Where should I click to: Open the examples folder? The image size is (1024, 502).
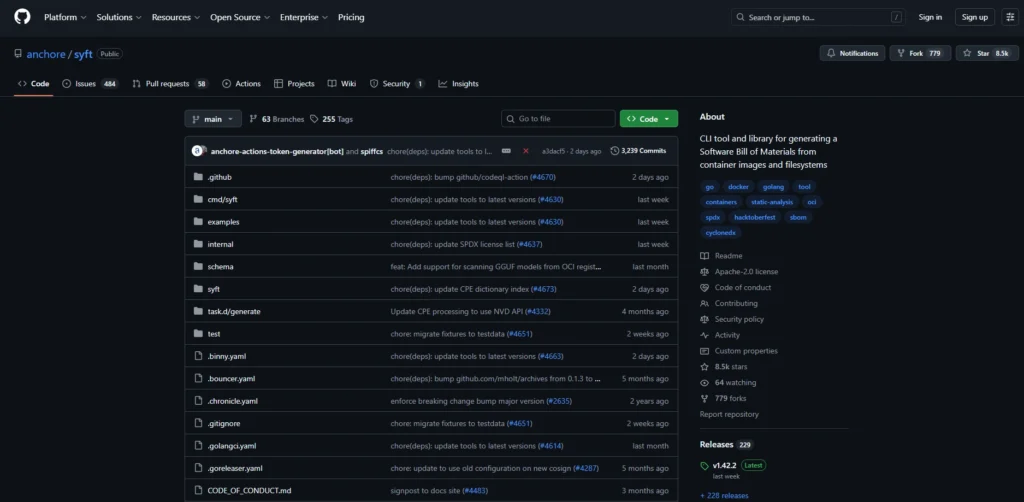pos(223,222)
